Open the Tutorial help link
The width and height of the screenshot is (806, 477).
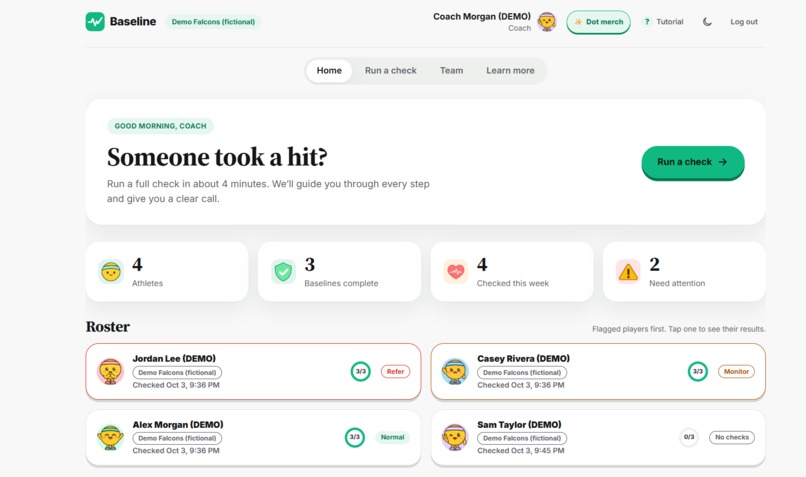click(x=664, y=22)
